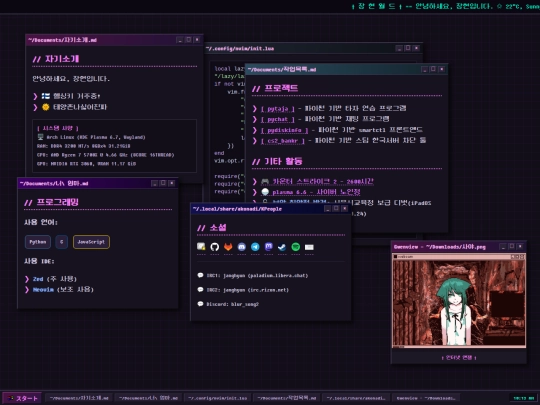Switch to 작업목록.md taskbar entry

[x=287, y=398]
